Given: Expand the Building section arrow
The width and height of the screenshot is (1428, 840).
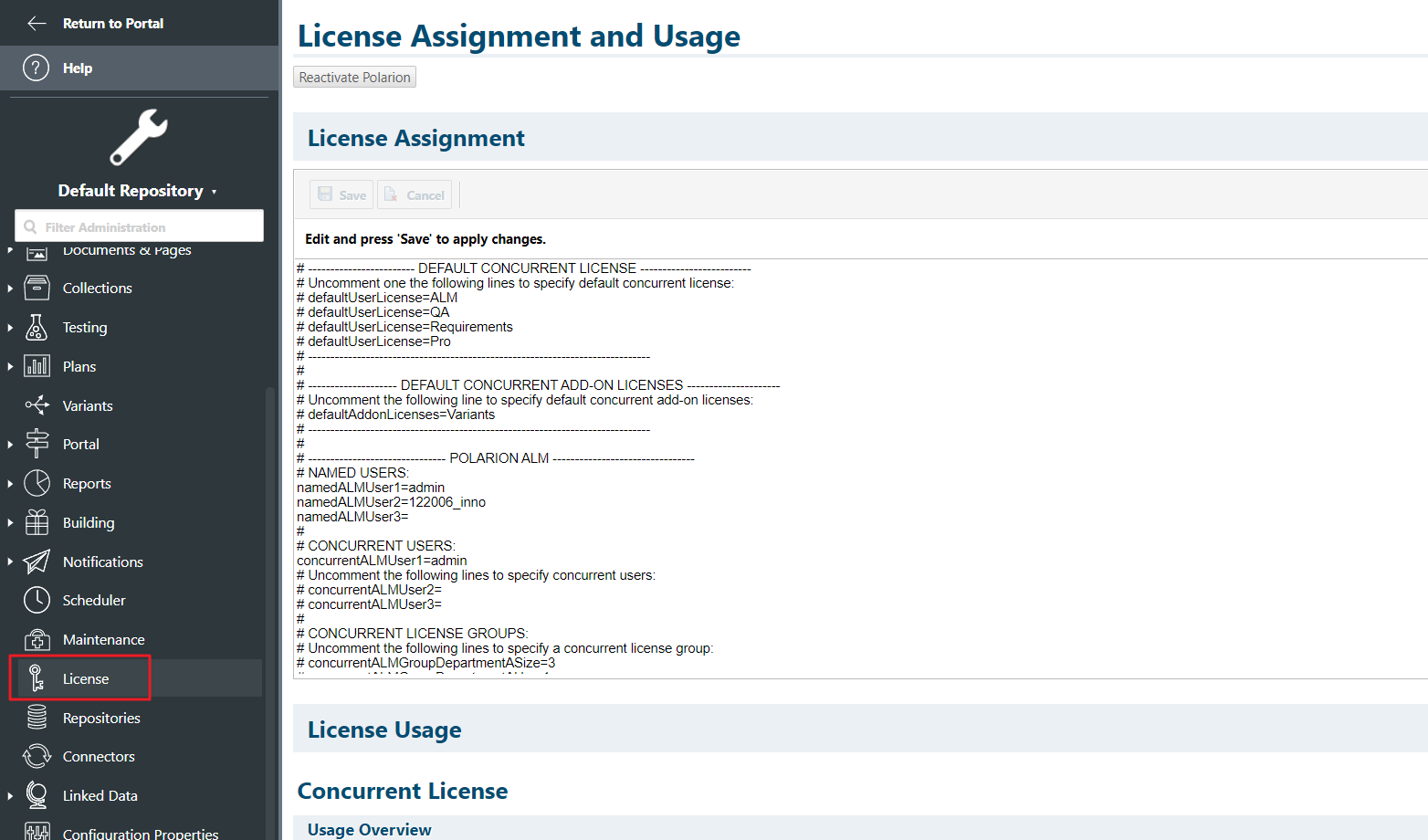Looking at the screenshot, I should point(10,523).
